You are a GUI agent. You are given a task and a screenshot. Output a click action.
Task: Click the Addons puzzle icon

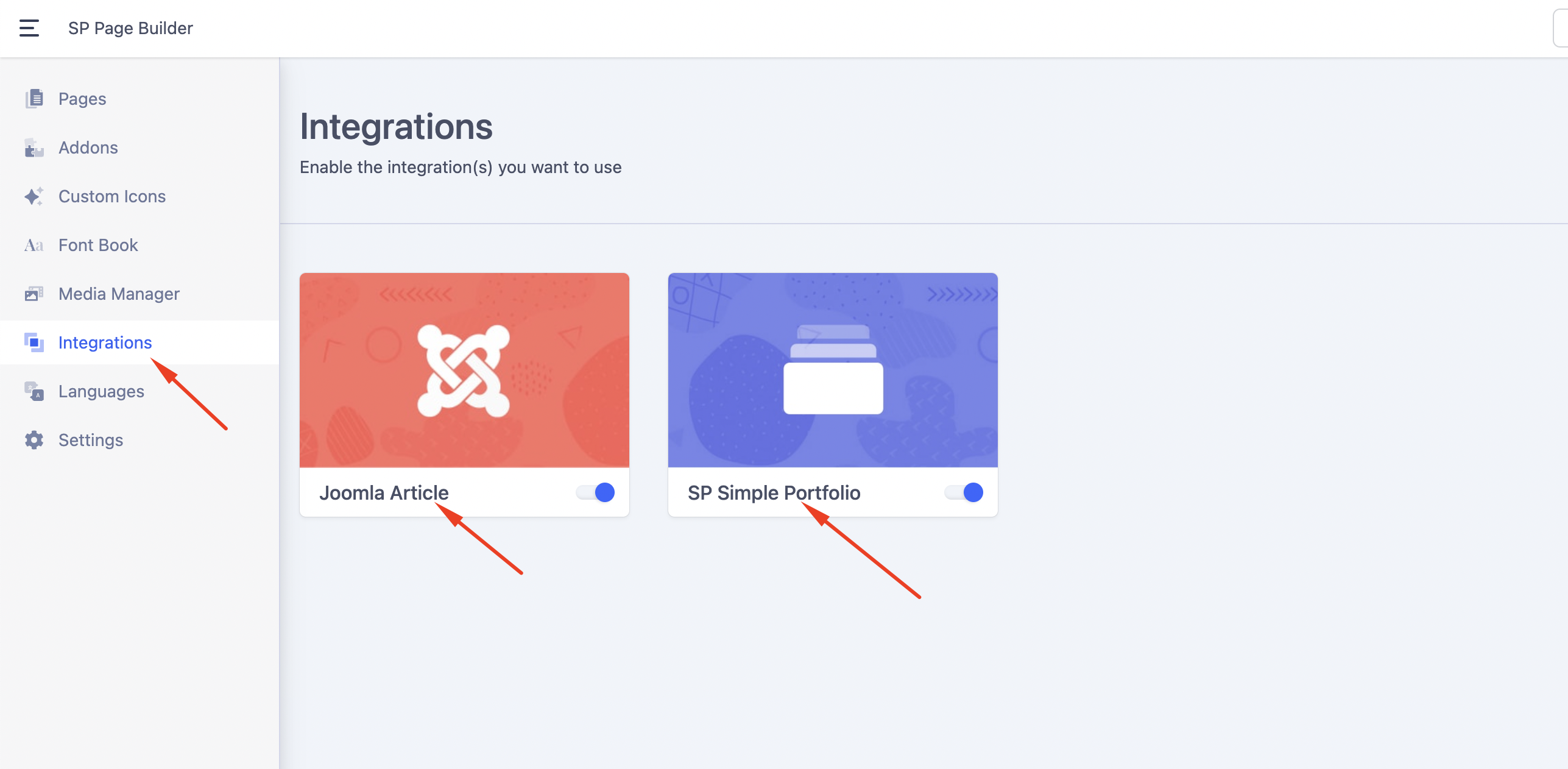(x=34, y=147)
